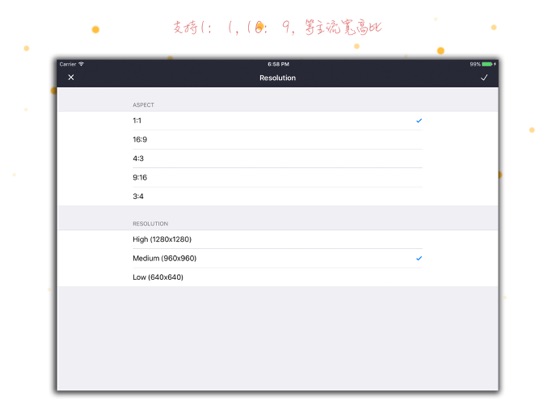Select the 1:1 aspect ratio
Viewport: 552px width, 414px height.
click(x=277, y=121)
